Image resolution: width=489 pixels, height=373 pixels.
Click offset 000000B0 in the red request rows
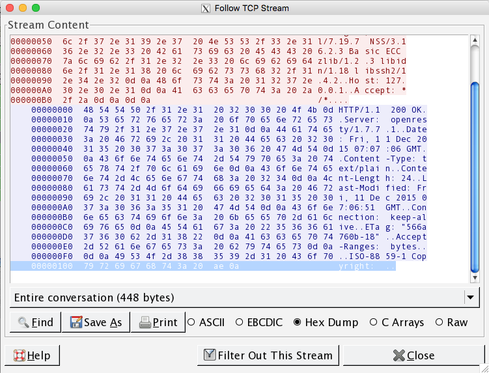(x=31, y=100)
